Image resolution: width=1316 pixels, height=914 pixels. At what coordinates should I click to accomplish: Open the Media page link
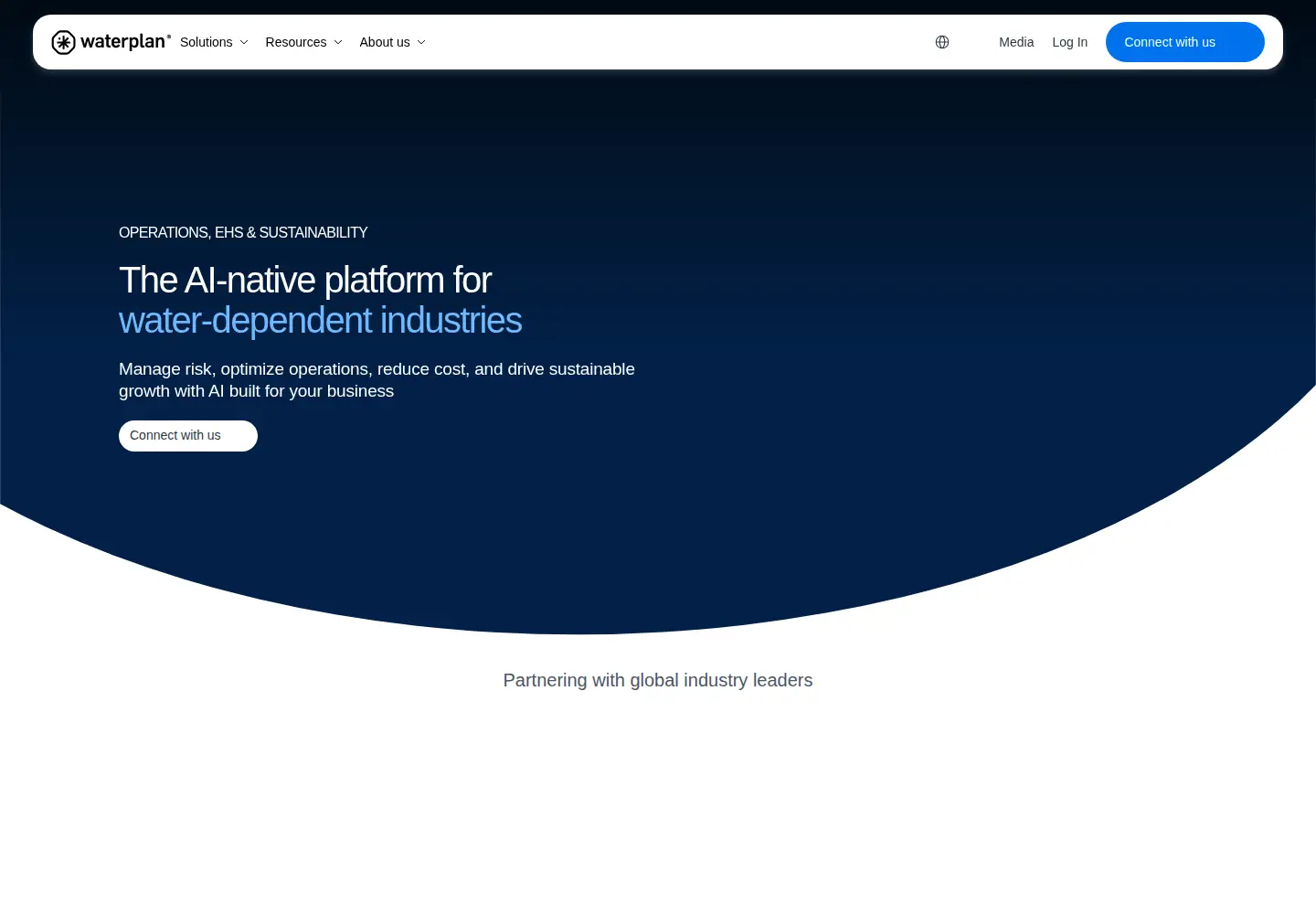click(1016, 42)
